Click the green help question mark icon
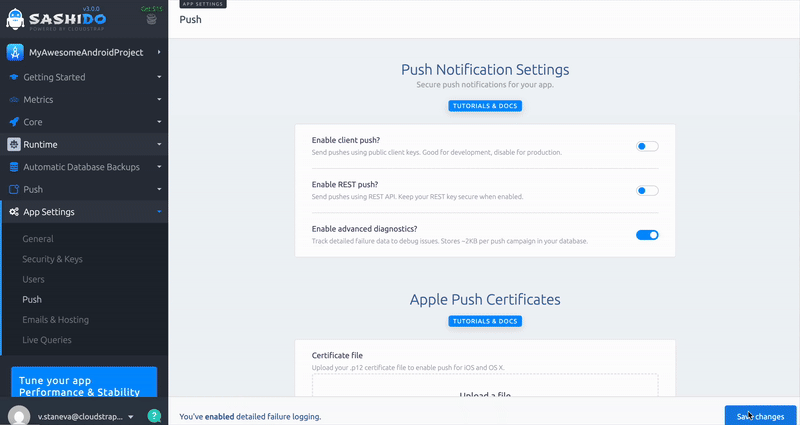The width and height of the screenshot is (800, 425). (154, 415)
